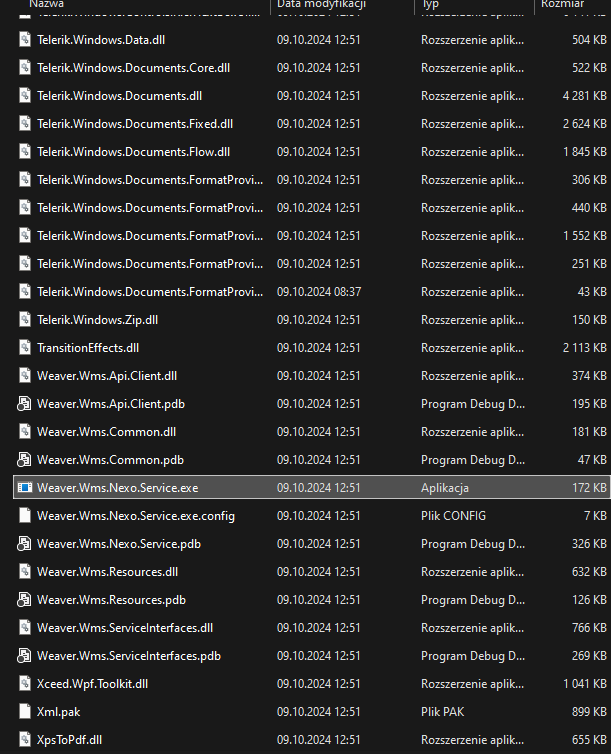Click the XpsToPdf.dll file icon
Viewport: 611px width, 754px height.
[x=25, y=740]
